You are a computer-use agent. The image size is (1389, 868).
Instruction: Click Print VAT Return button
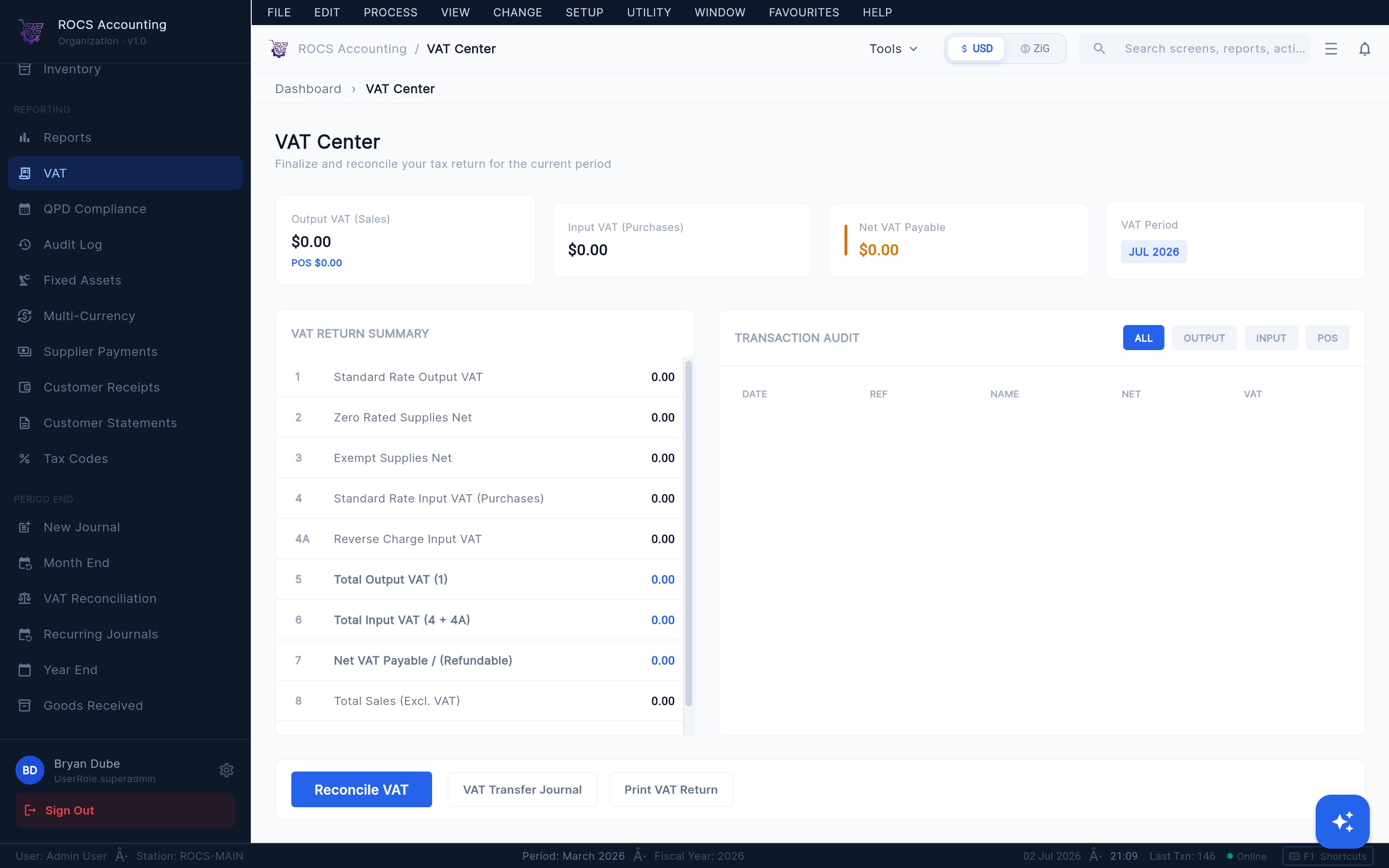point(671,789)
